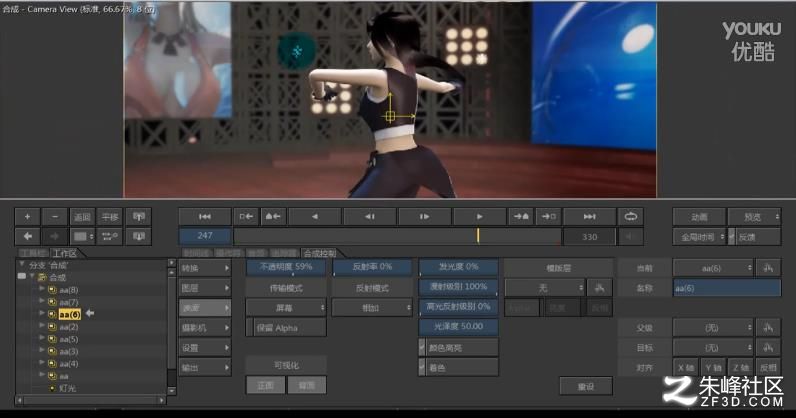Open the reflection mode dropdown under 反射模式
Image resolution: width=796 pixels, height=418 pixels.
(x=372, y=308)
